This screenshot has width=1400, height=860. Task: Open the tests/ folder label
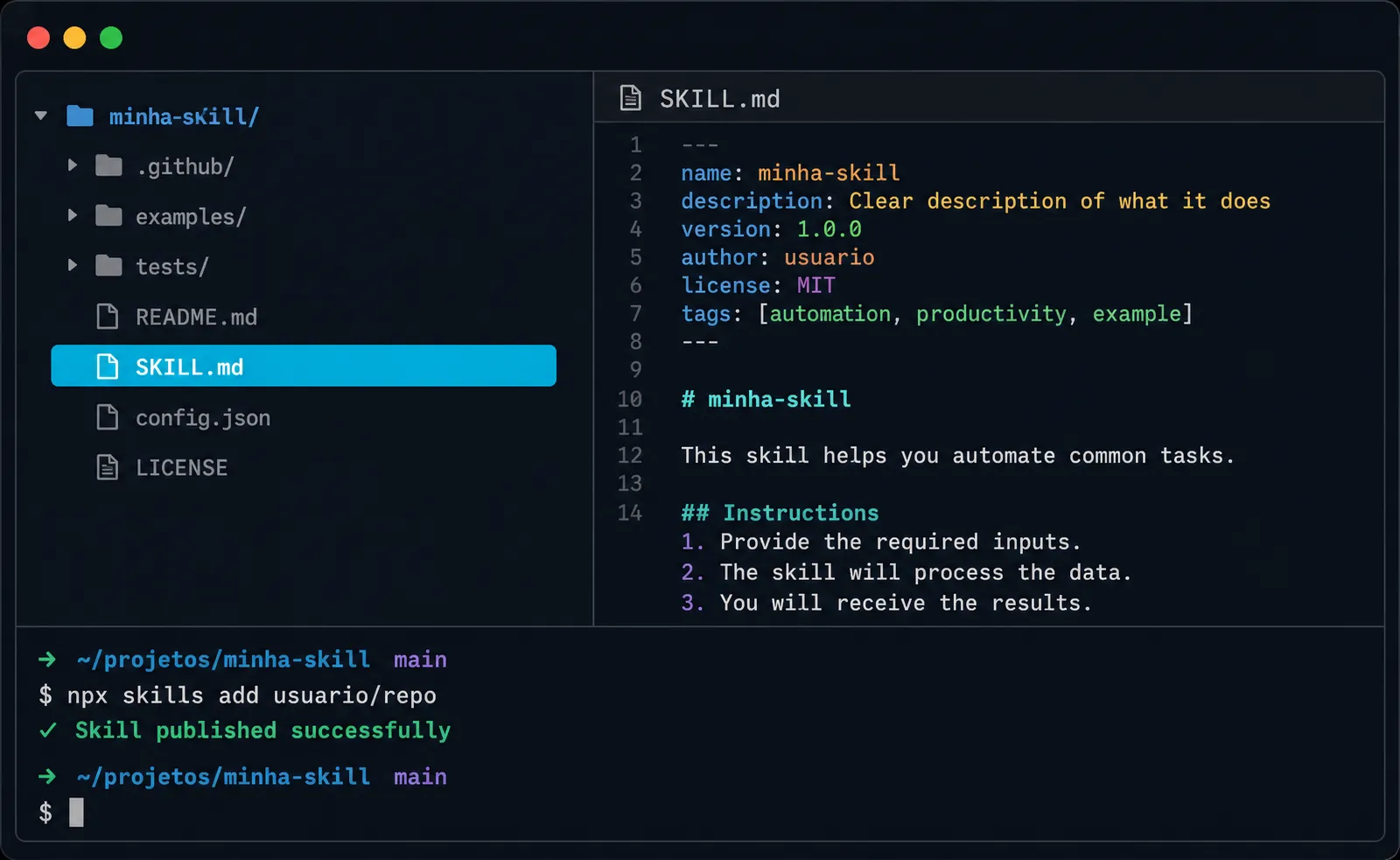[x=171, y=267]
